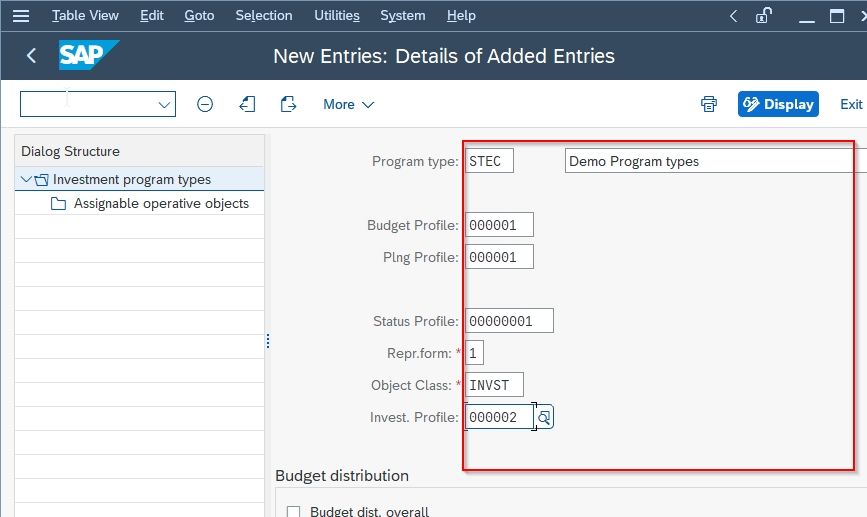
Task: Open the hamburger main menu icon
Action: [x=21, y=16]
